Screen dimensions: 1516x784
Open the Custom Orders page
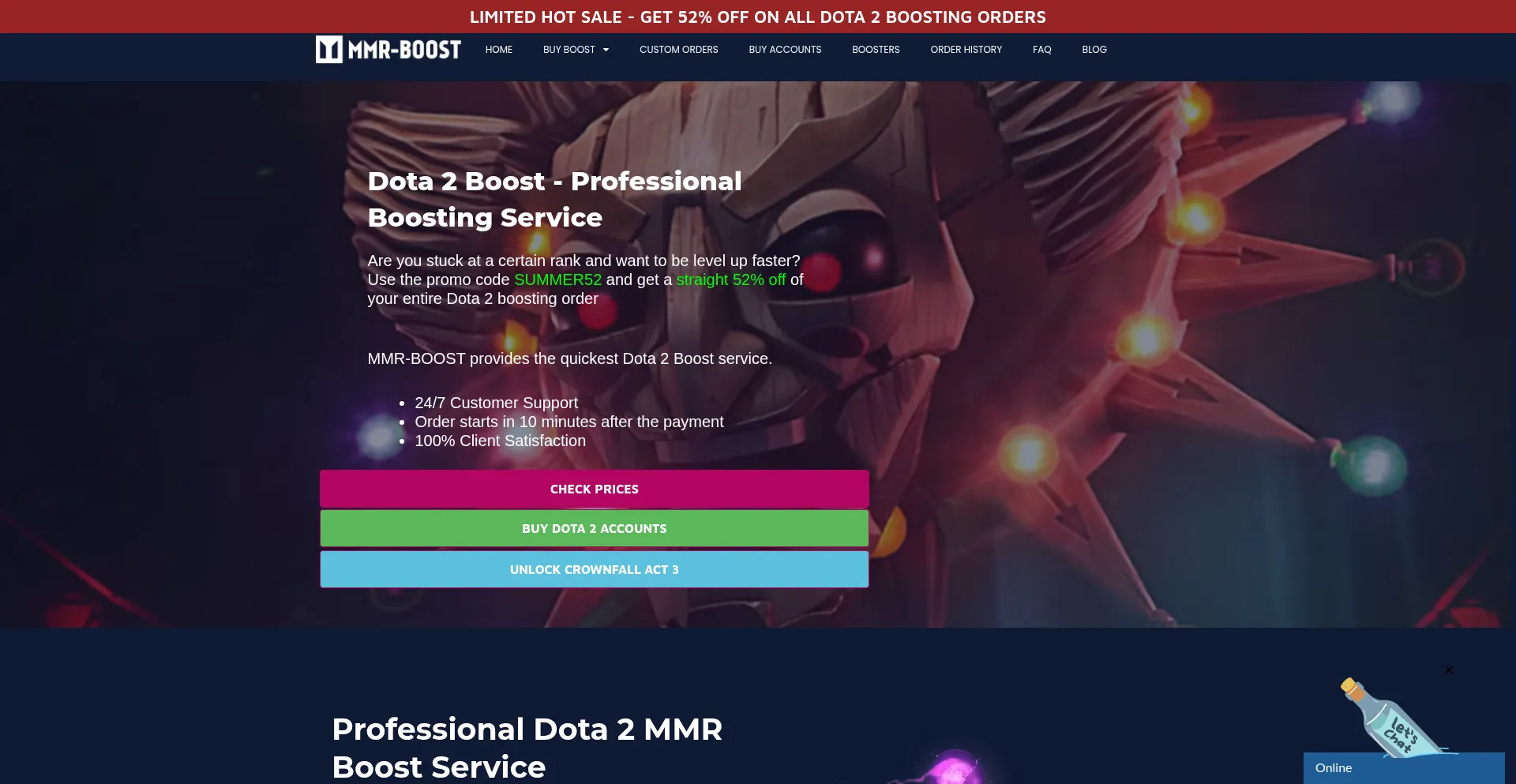pyautogui.click(x=679, y=50)
